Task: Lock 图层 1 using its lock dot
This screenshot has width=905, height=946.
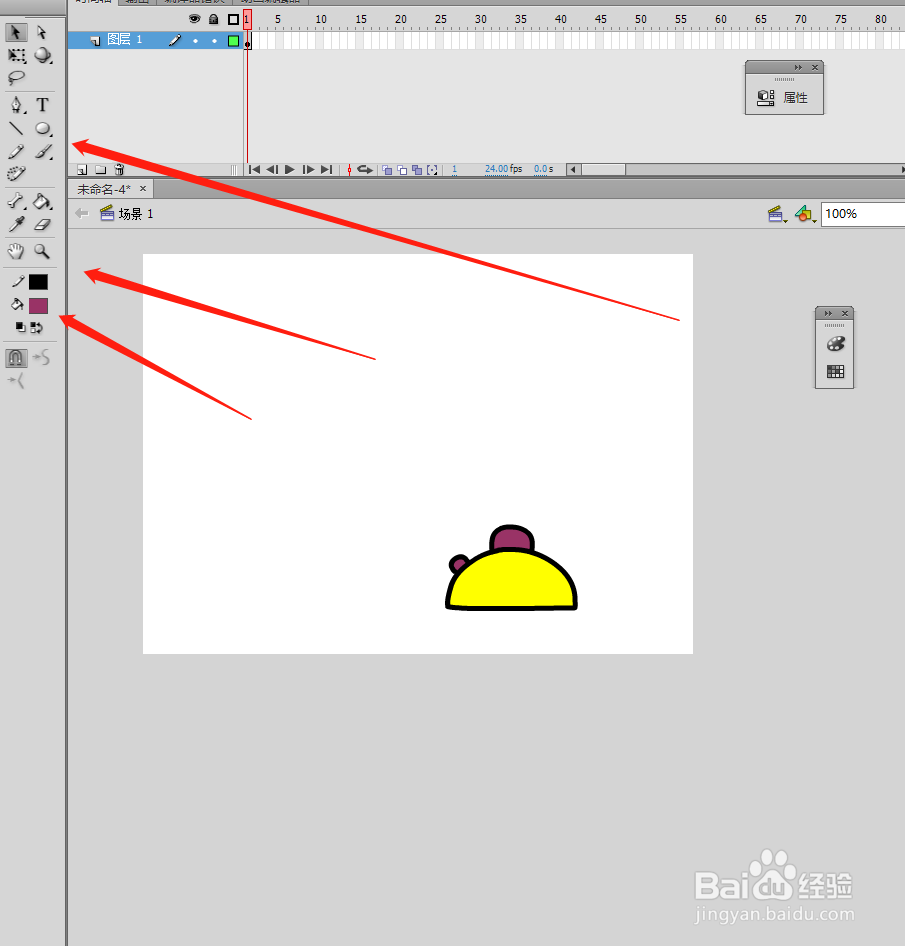Action: coord(214,41)
